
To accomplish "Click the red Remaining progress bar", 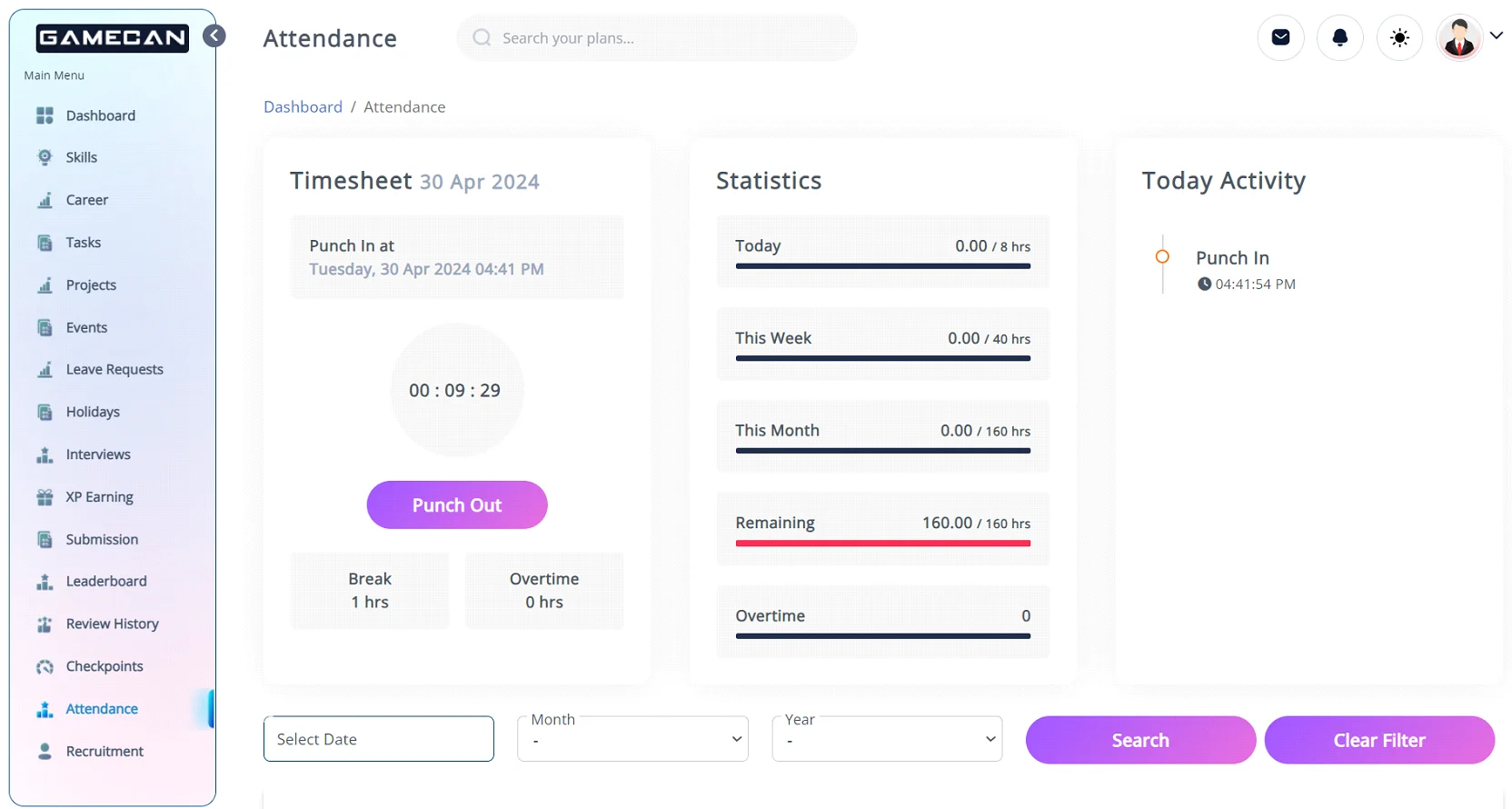I will (x=883, y=544).
